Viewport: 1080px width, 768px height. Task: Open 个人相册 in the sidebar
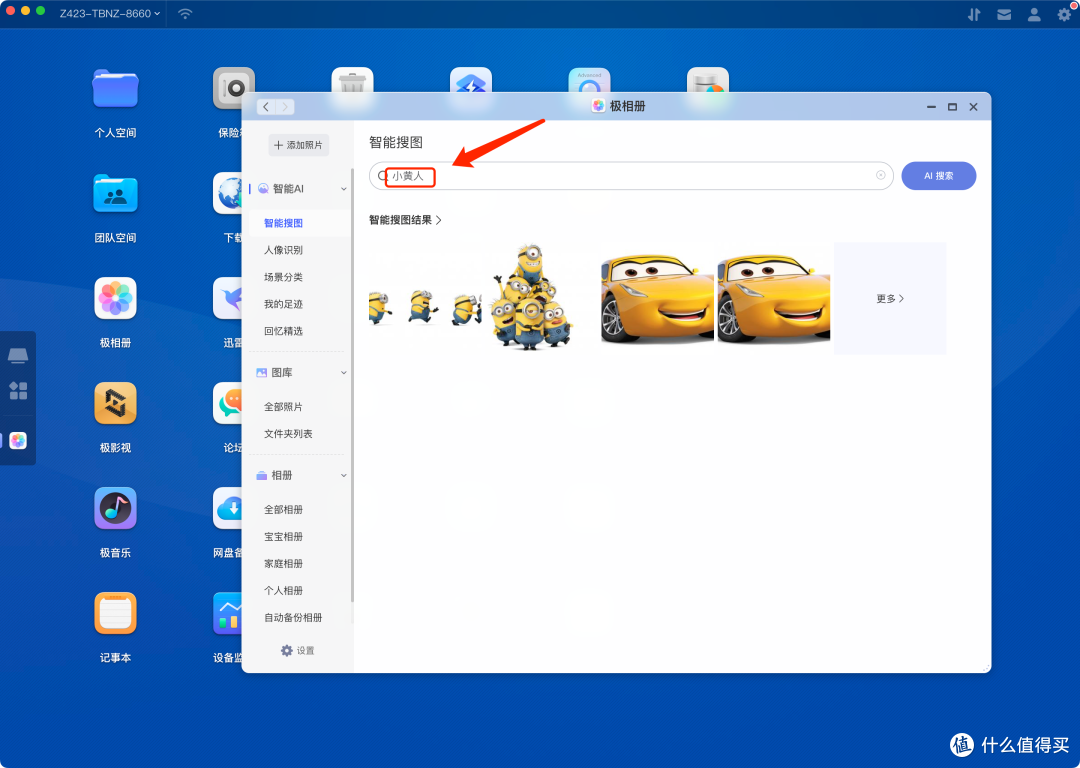point(283,590)
